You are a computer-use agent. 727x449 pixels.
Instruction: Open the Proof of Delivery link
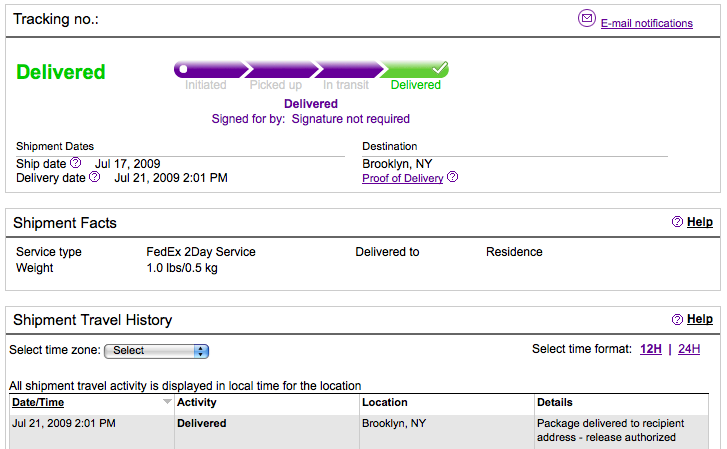point(402,178)
